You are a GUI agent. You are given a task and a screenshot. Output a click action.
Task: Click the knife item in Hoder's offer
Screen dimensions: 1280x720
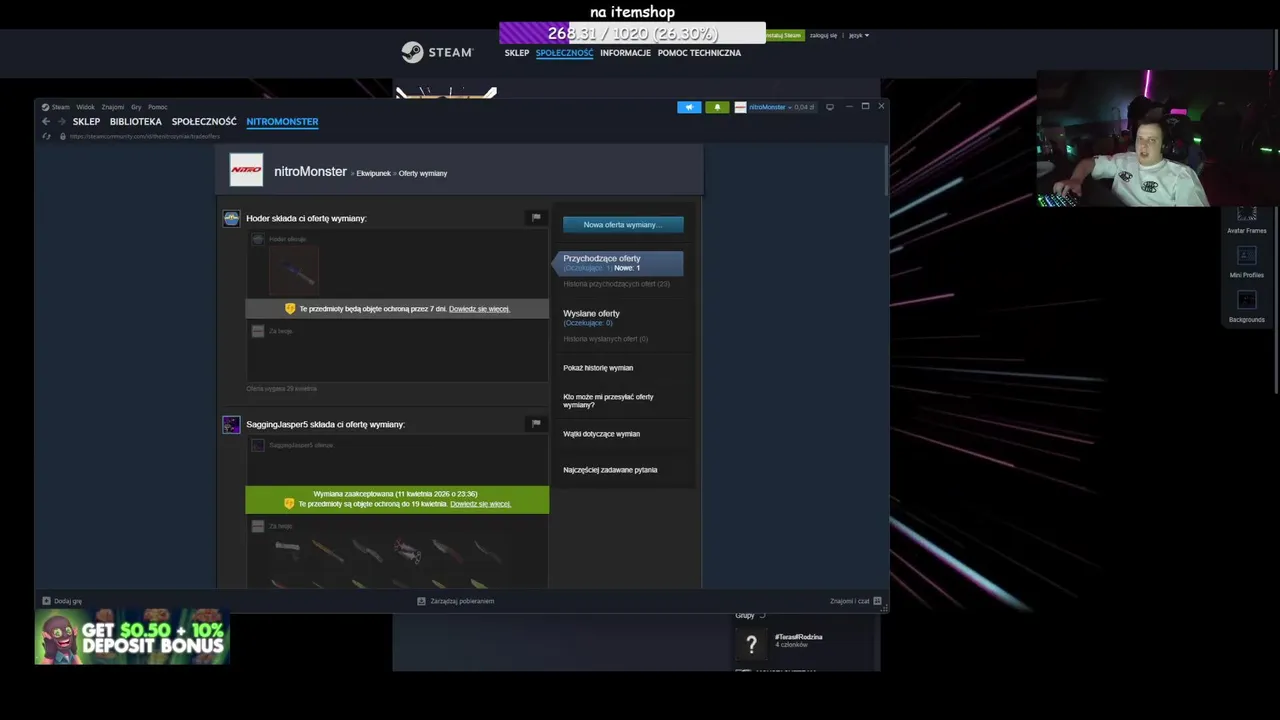coord(293,270)
